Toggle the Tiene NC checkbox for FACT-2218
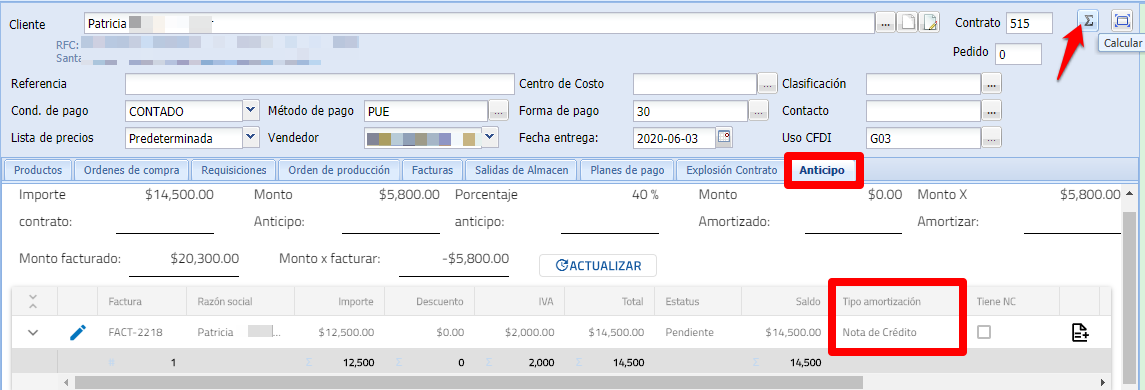Image resolution: width=1145 pixels, height=390 pixels. point(984,332)
